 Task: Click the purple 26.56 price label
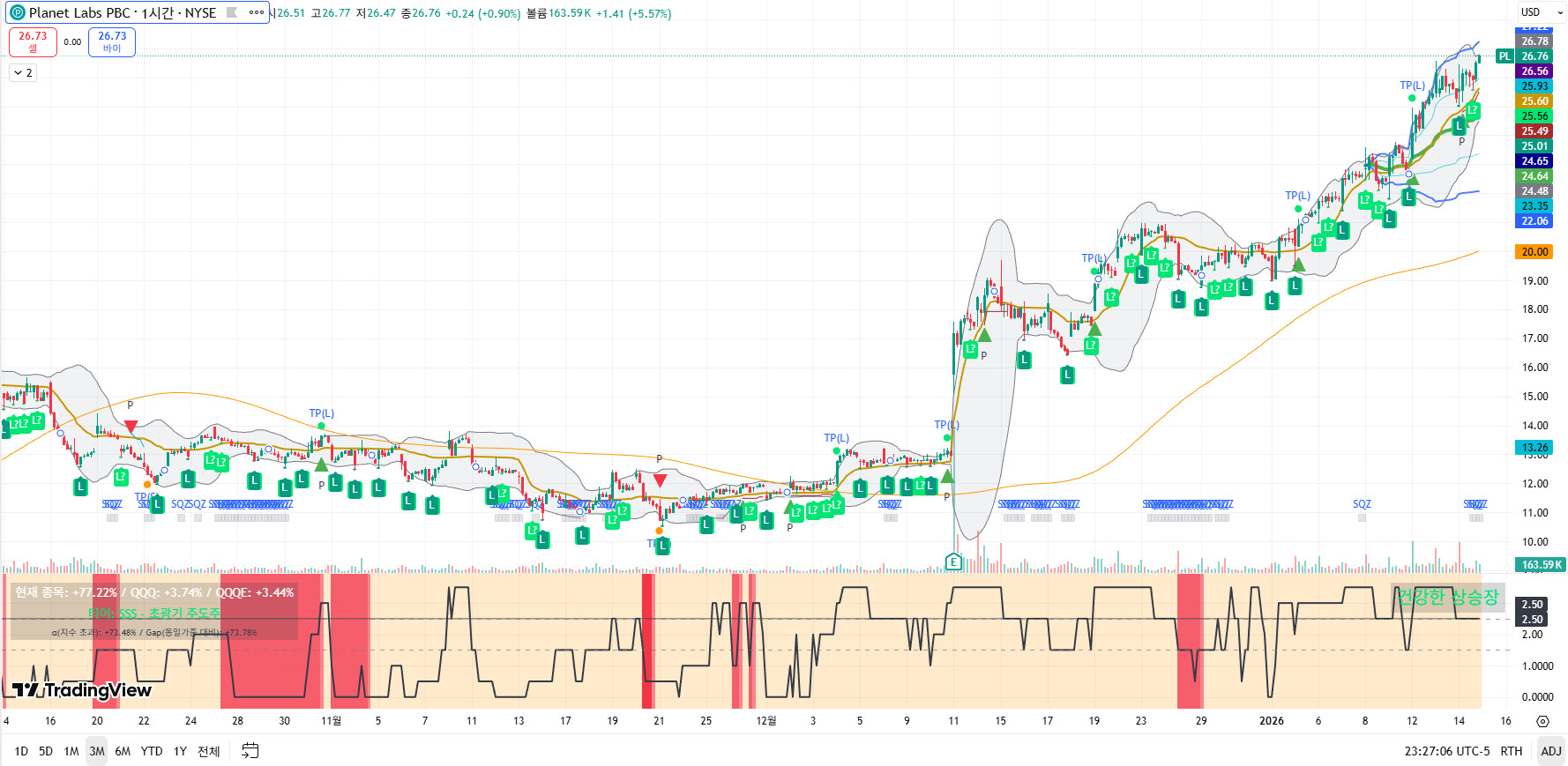[x=1534, y=71]
